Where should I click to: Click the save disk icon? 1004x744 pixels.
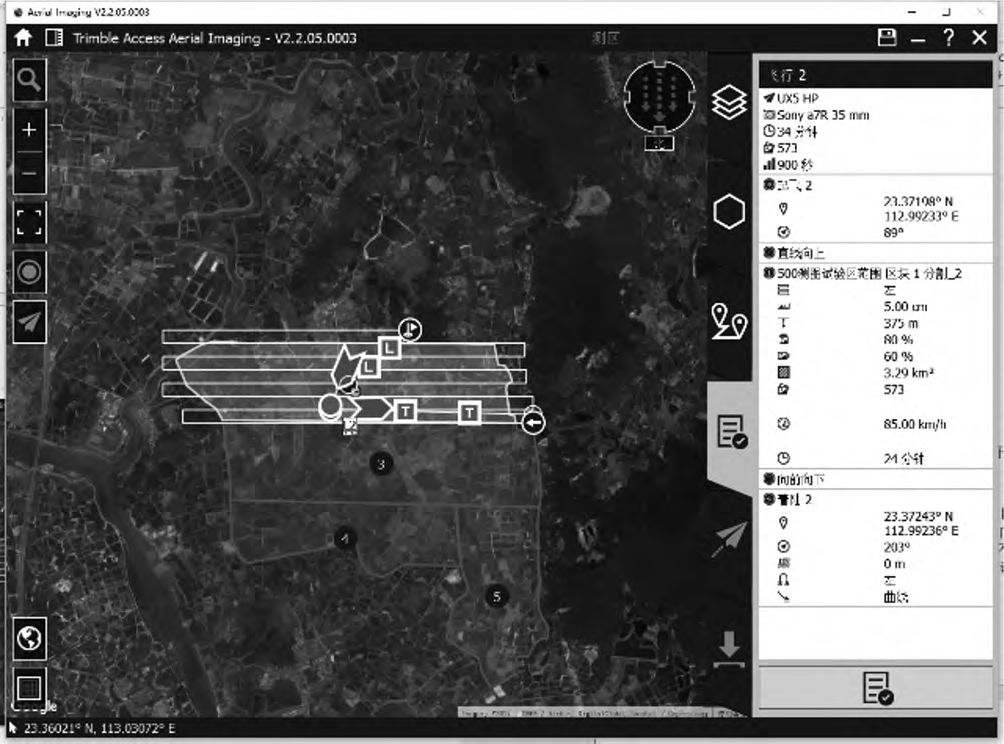click(886, 38)
